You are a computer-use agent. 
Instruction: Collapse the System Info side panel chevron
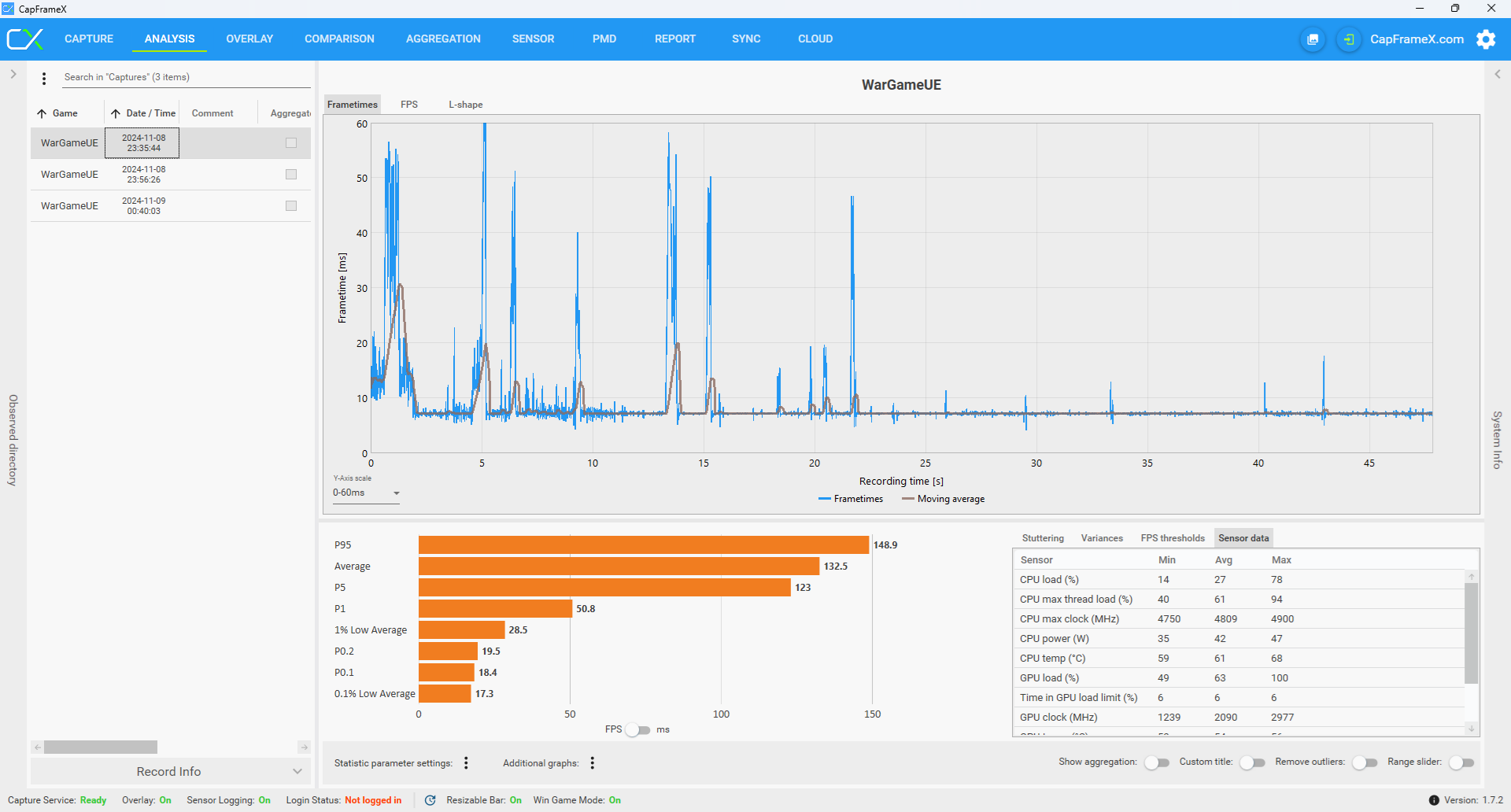(x=1498, y=74)
